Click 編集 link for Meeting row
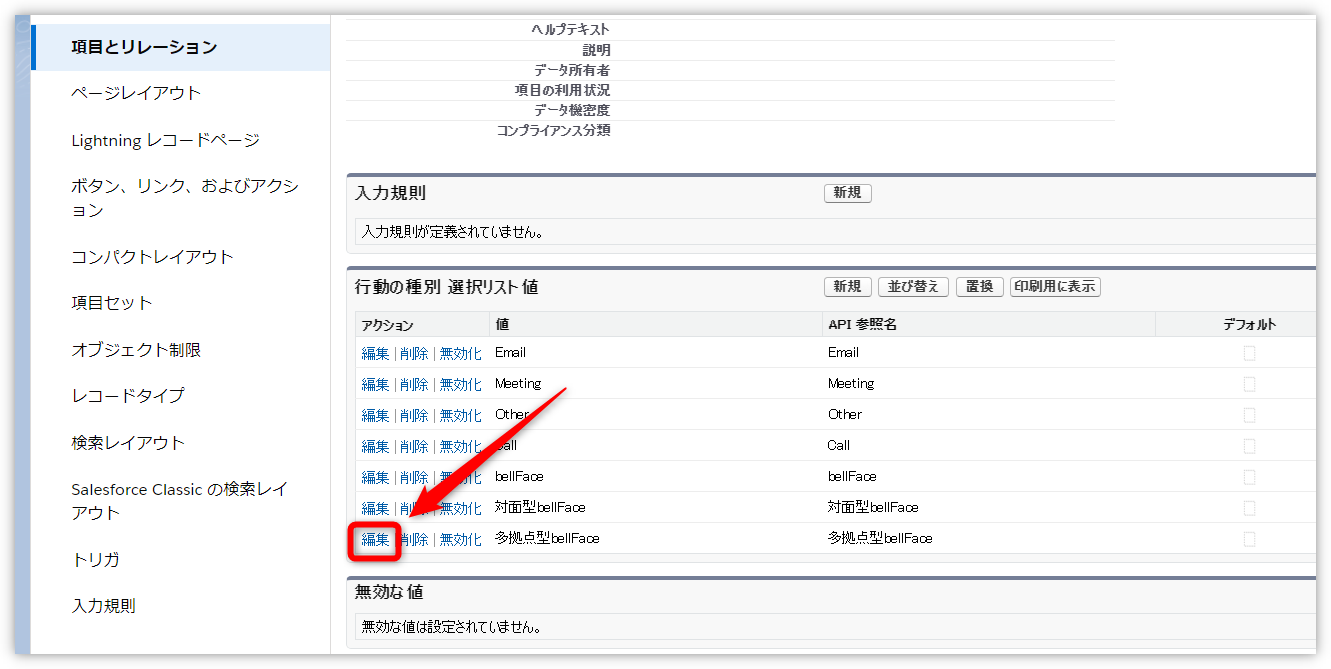Screen dimensions: 1331x669 [x=375, y=384]
